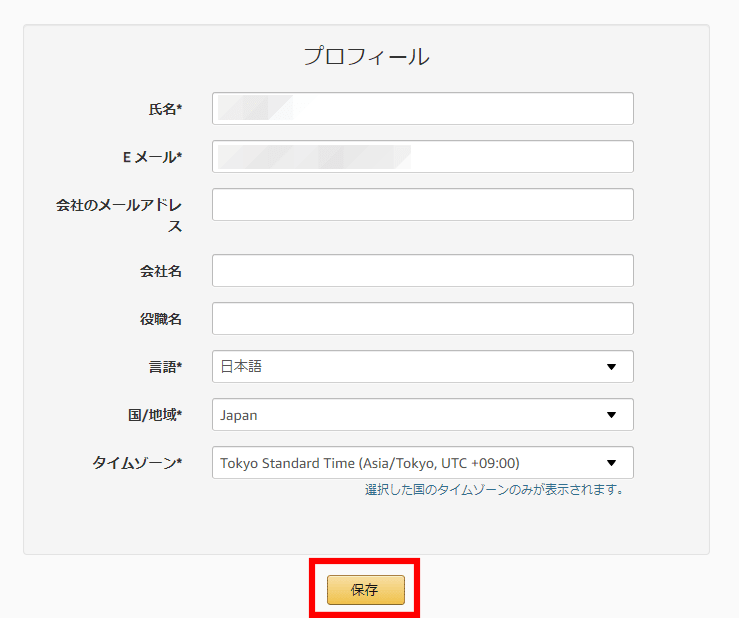This screenshot has width=739, height=618.
Task: Open the 国/地域 dropdown showing Japan
Action: click(423, 414)
